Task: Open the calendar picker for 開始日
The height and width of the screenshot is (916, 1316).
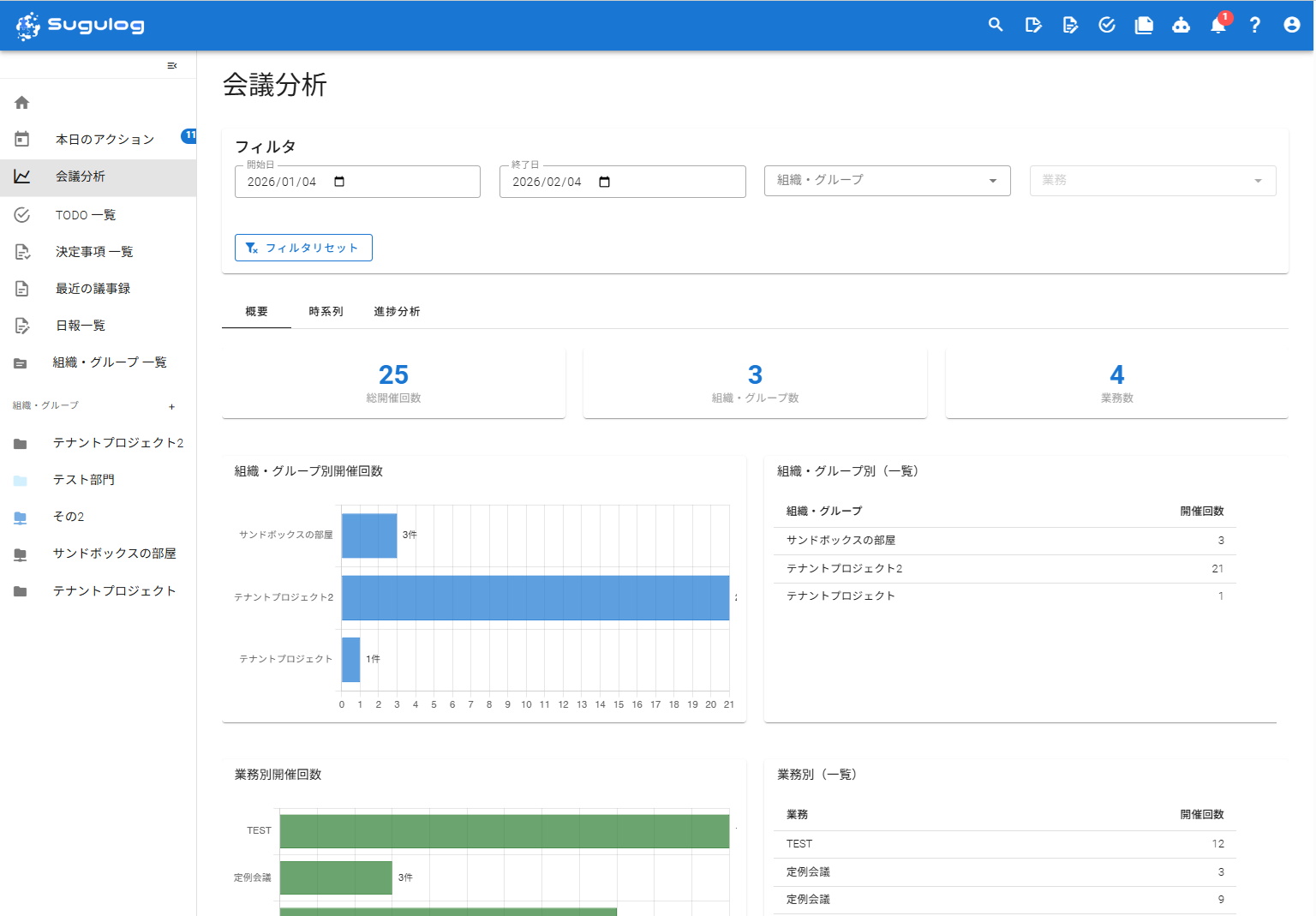Action: click(x=338, y=182)
